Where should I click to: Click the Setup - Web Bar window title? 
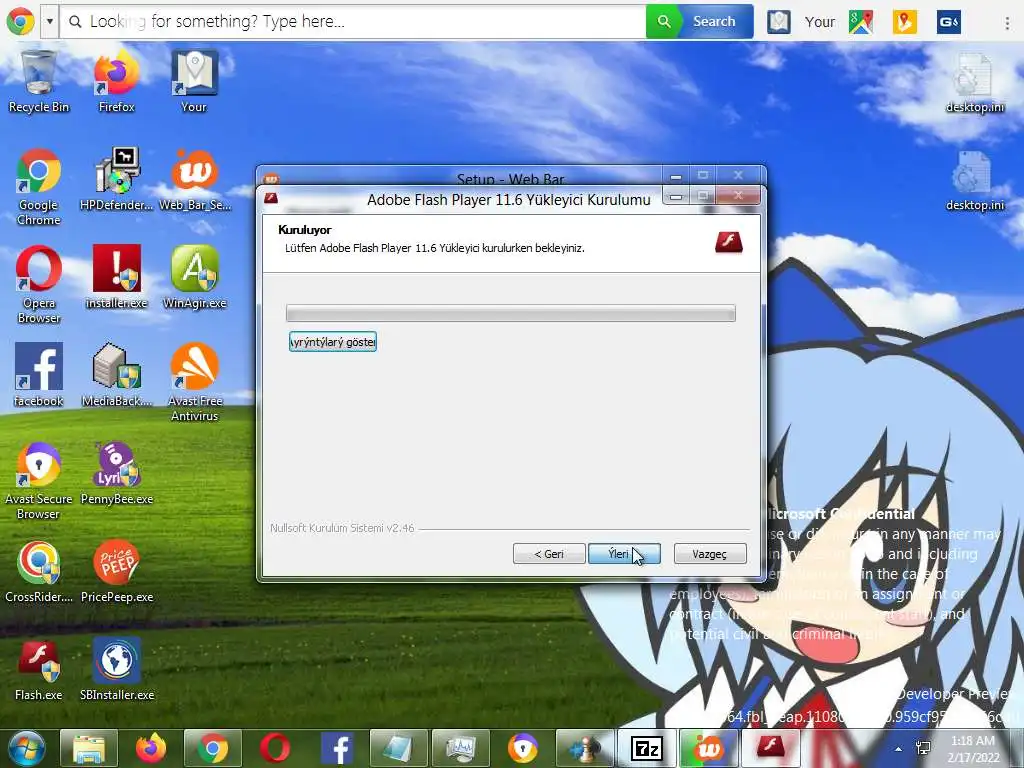coord(510,178)
